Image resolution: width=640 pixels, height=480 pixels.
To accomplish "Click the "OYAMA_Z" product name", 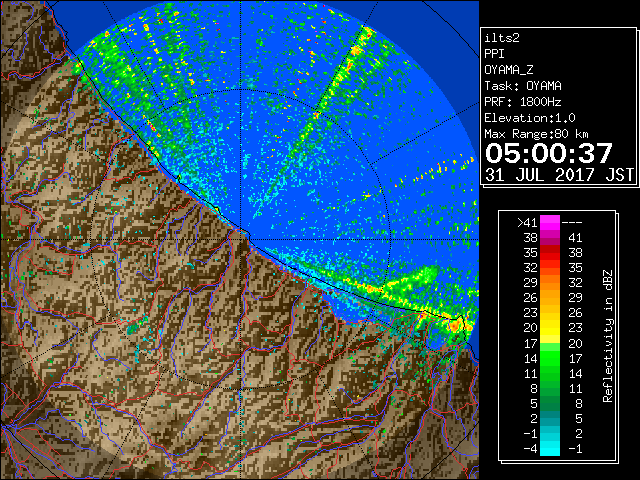I will click(509, 70).
